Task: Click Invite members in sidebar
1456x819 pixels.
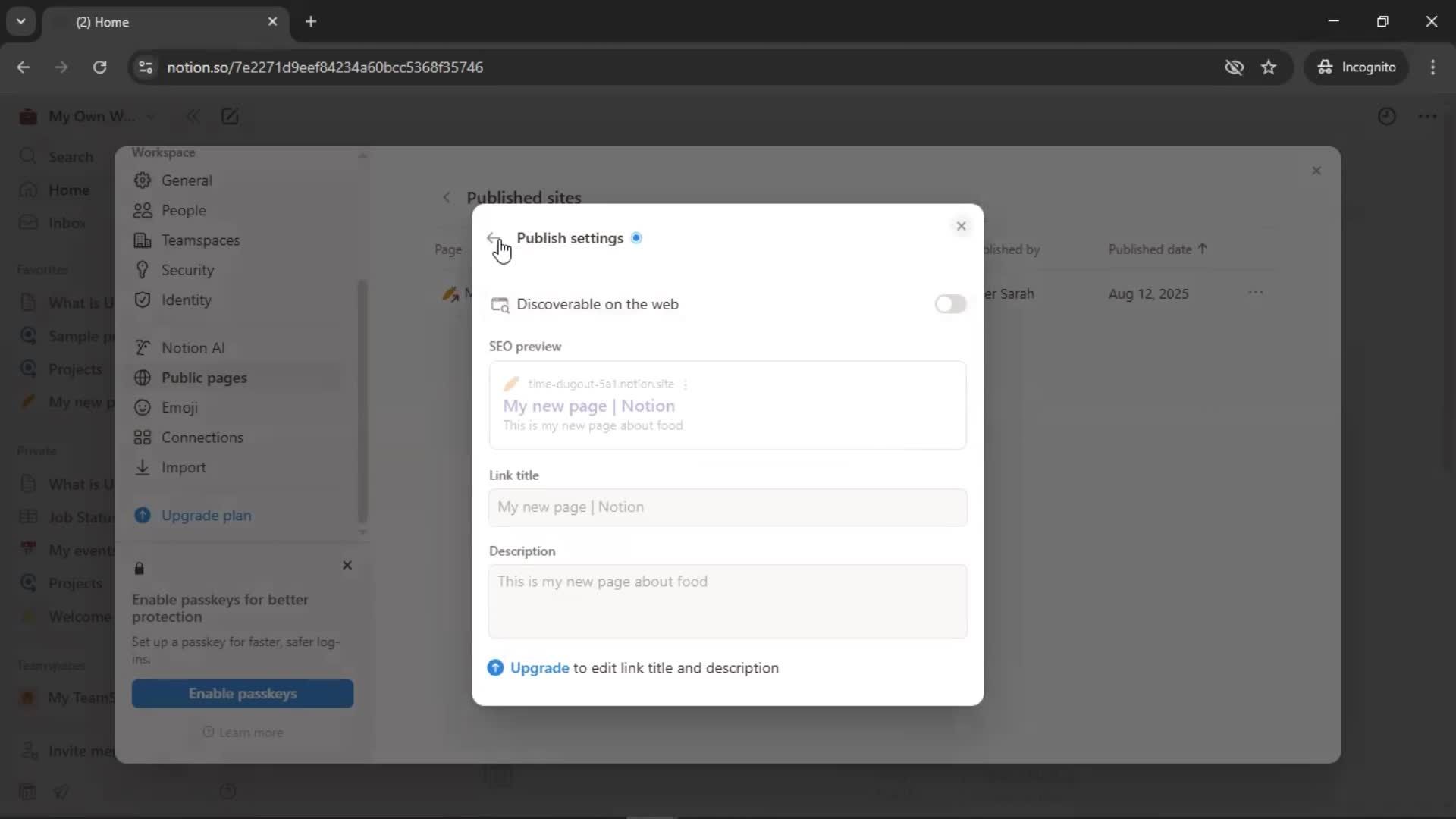Action: point(66,751)
